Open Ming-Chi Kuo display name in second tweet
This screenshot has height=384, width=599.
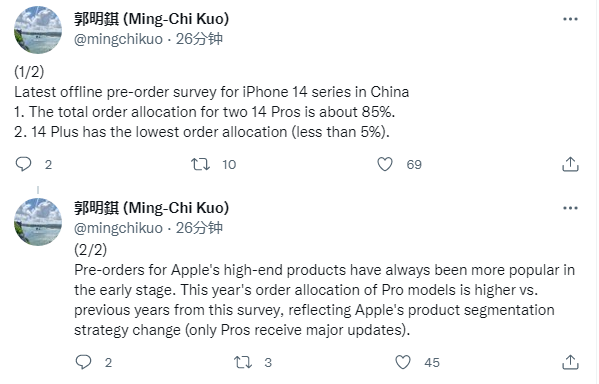click(152, 207)
